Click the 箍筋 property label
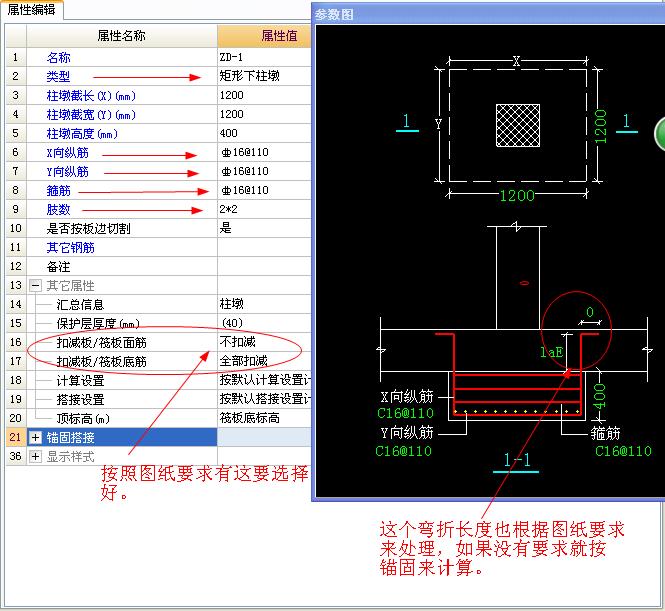665x611 pixels. [59, 191]
